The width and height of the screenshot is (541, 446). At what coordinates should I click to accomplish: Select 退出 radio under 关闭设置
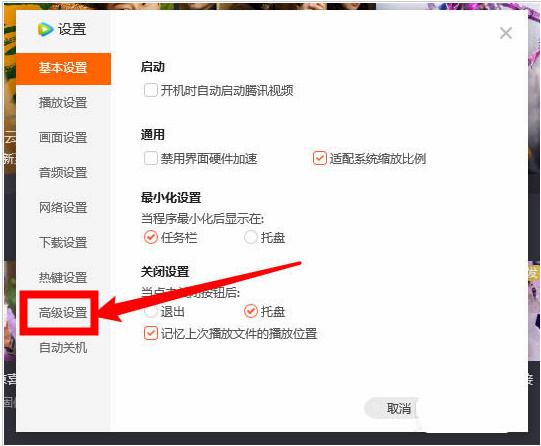coord(151,311)
